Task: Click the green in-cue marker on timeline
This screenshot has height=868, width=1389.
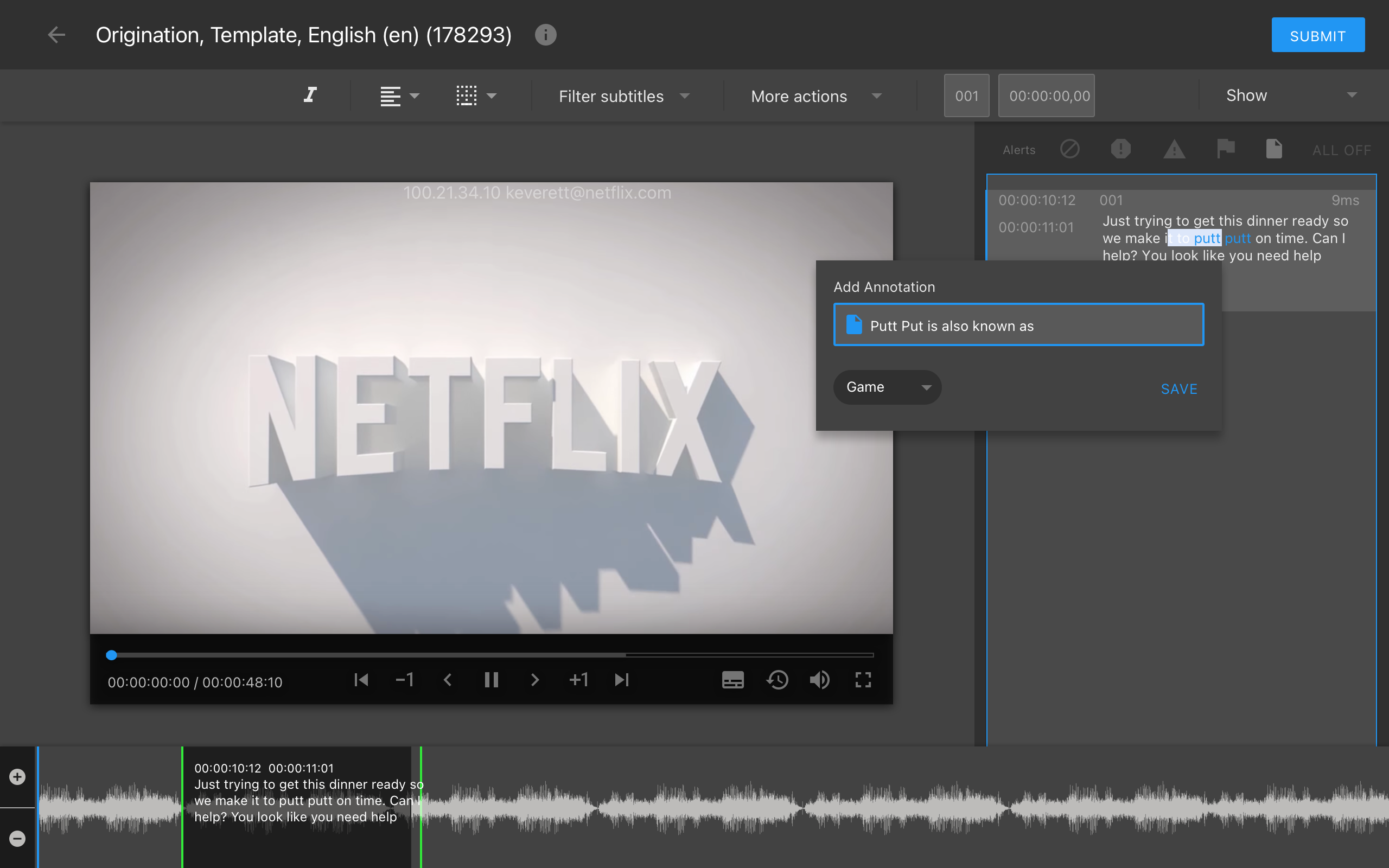Action: (182, 807)
